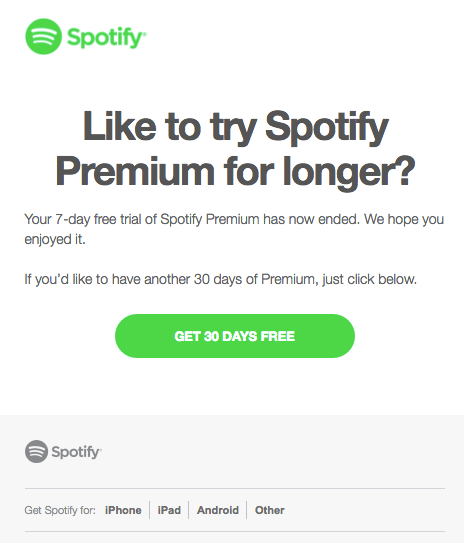This screenshot has height=543, width=464.
Task: Open the iPad download link
Action: tap(169, 510)
